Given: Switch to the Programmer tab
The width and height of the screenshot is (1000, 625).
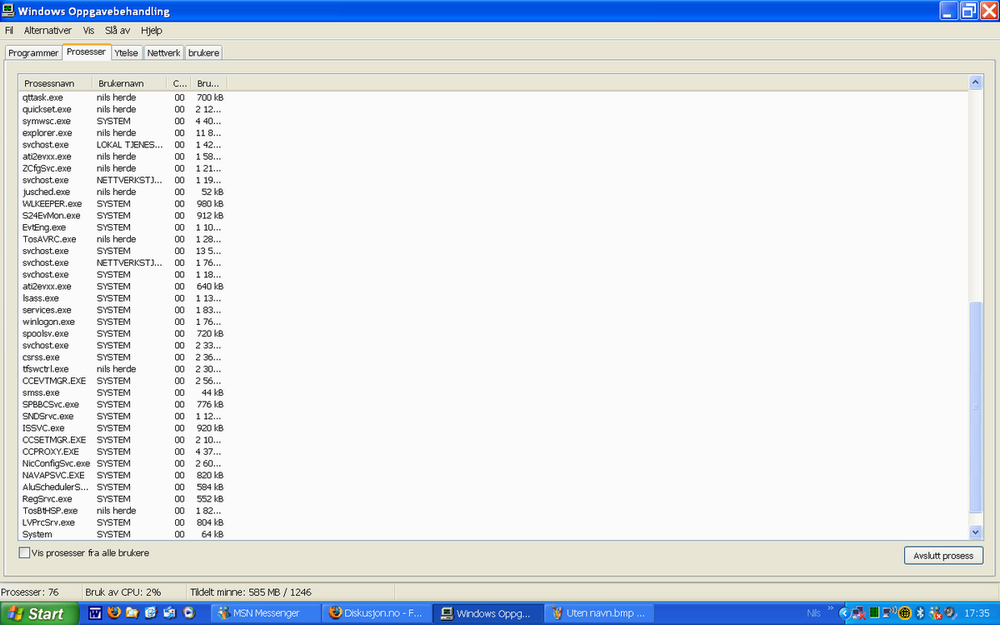Looking at the screenshot, I should click(x=33, y=53).
